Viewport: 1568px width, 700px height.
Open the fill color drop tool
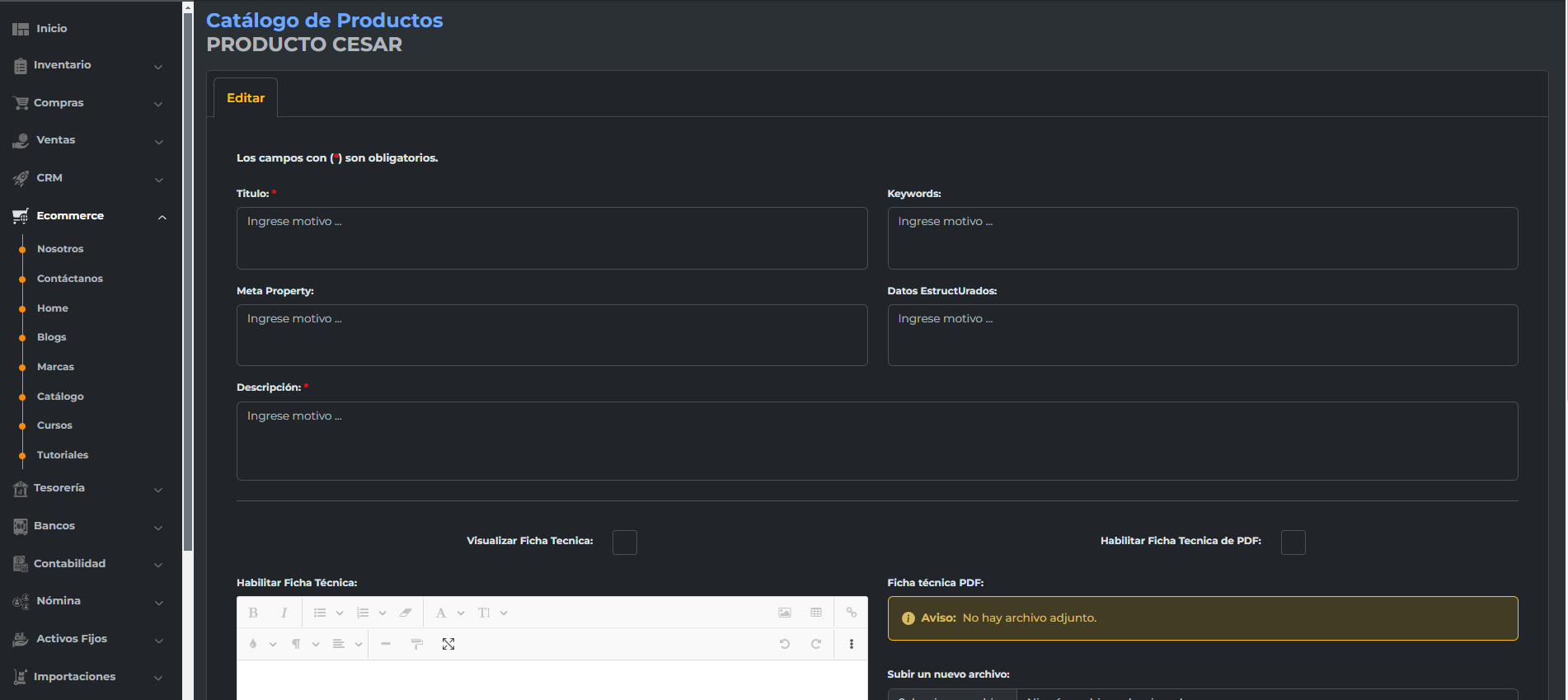[x=253, y=644]
